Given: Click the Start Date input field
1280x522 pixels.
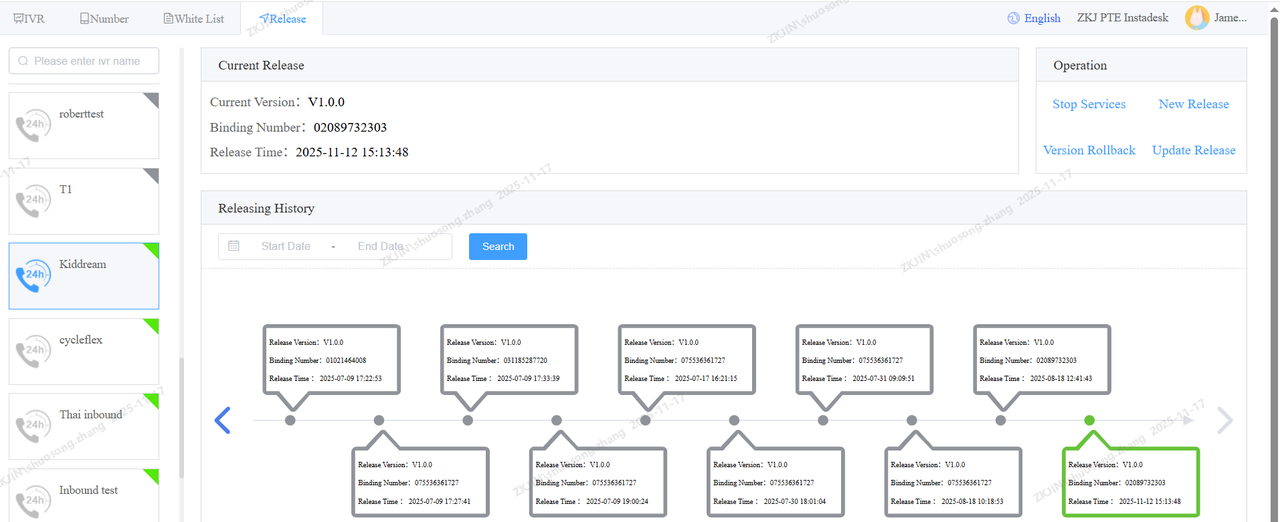Looking at the screenshot, I should (x=286, y=246).
